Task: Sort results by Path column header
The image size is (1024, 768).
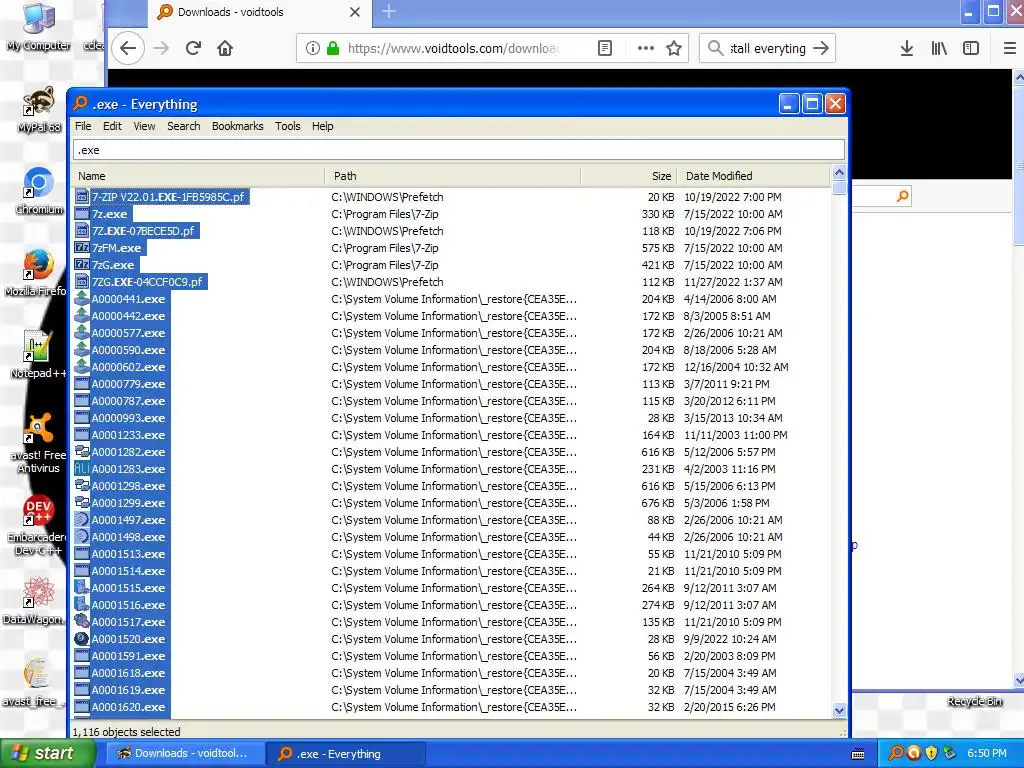Action: 453,176
